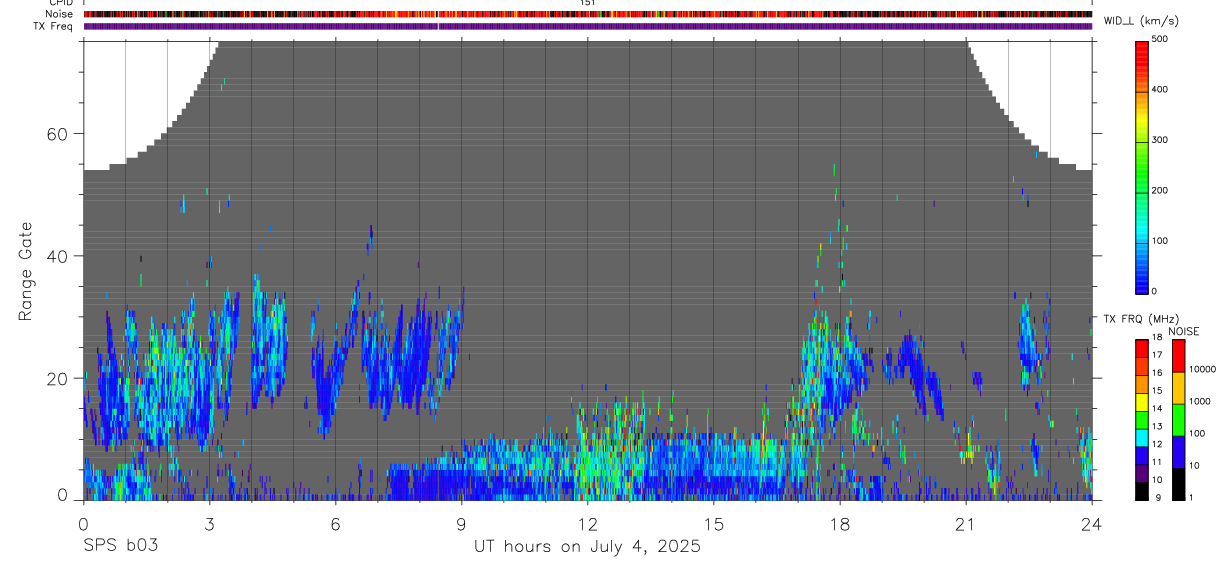The width and height of the screenshot is (1228, 567).
Task: Click the green swatch in NOISE legend
Action: coord(1179,420)
